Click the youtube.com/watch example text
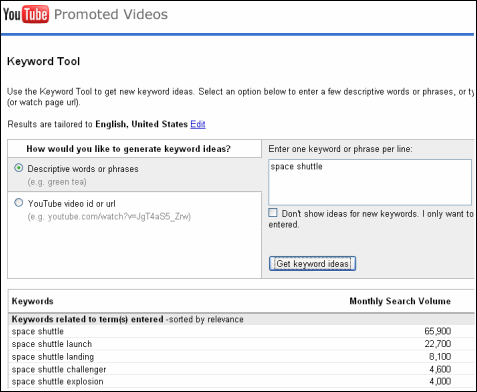This screenshot has width=477, height=392. [109, 217]
